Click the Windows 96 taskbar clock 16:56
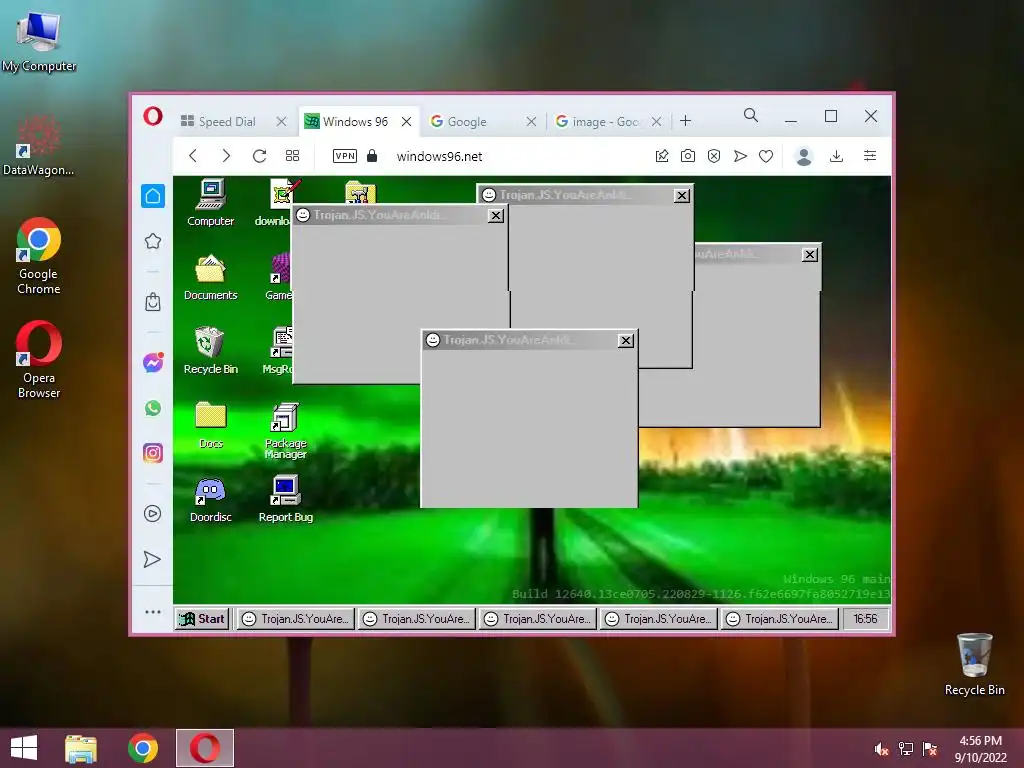 865,618
